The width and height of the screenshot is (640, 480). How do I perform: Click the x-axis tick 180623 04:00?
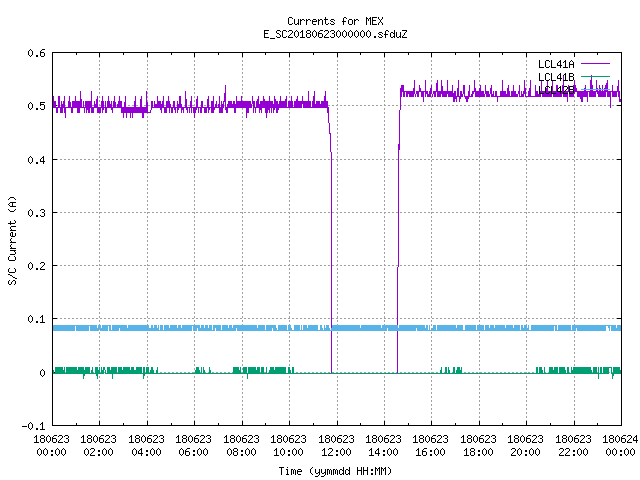point(147,446)
